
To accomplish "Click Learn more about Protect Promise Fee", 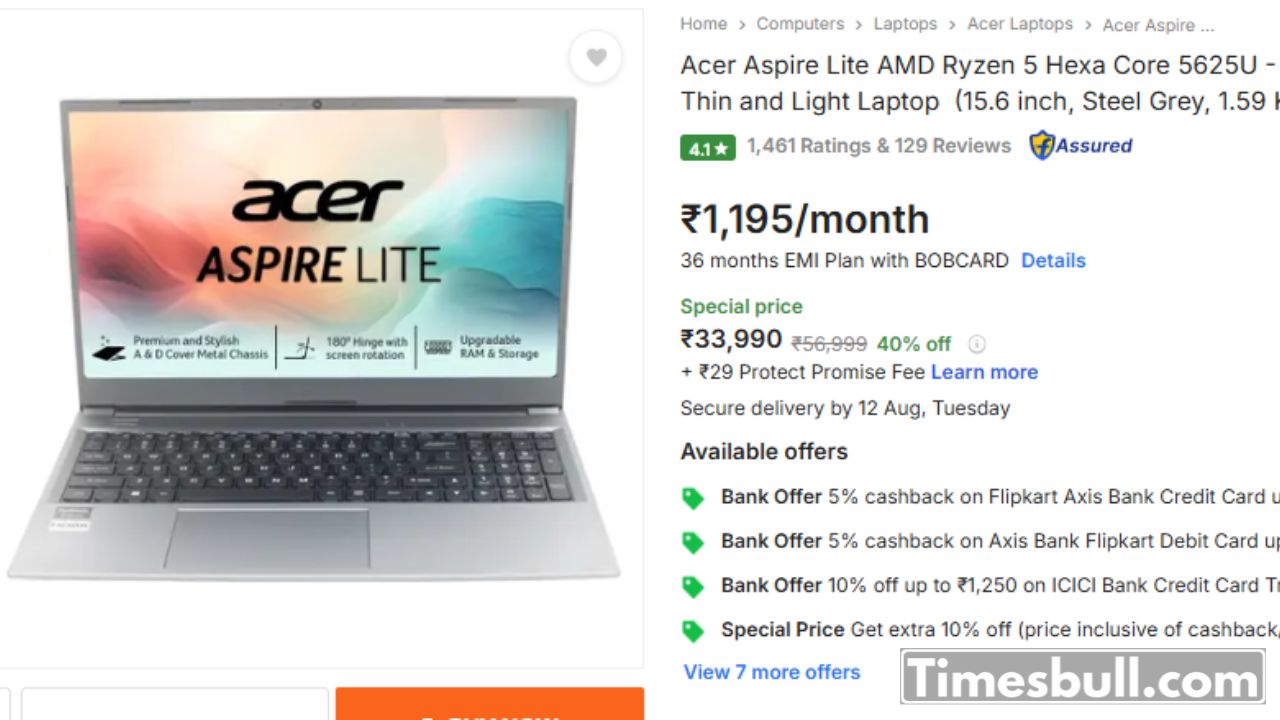I will click(984, 372).
